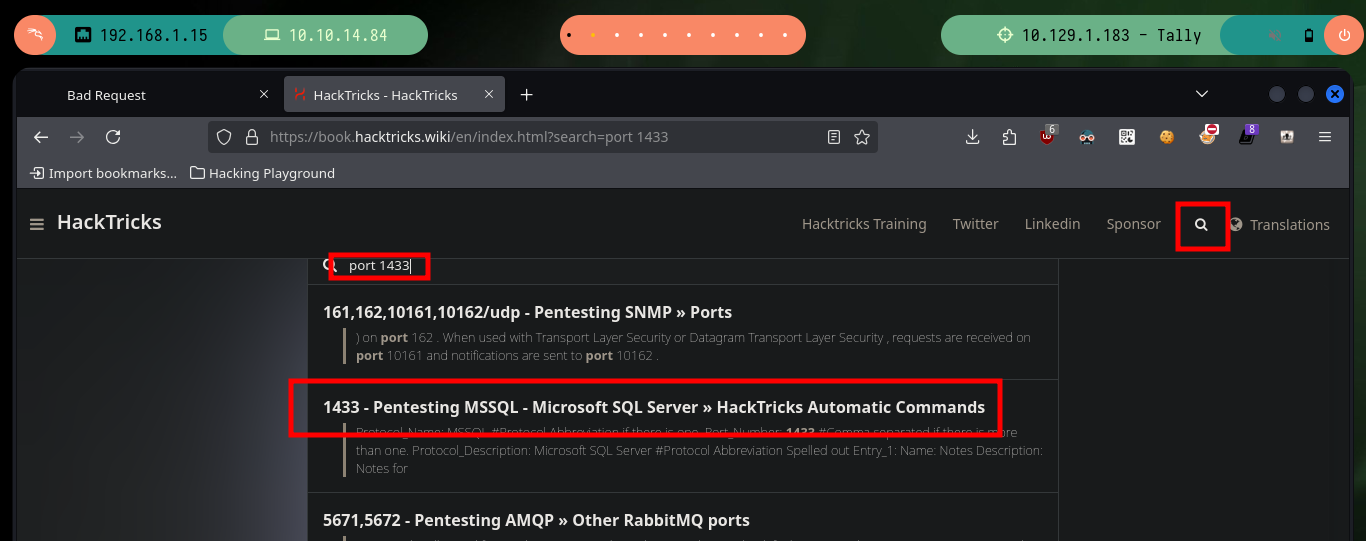Open the Downloads panel icon
Viewport: 1366px width, 541px height.
point(972,137)
